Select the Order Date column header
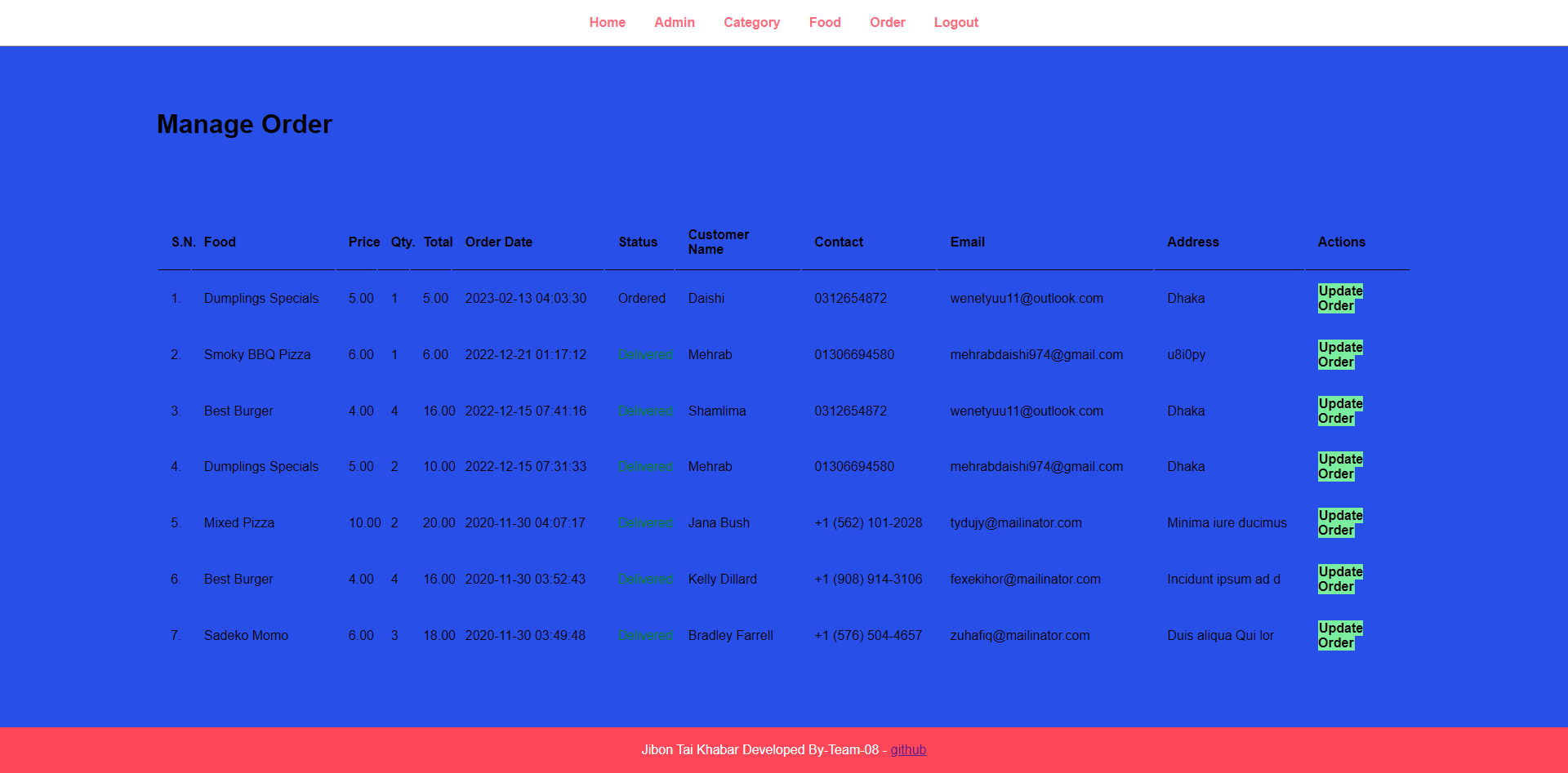The width and height of the screenshot is (1568, 773). (498, 242)
